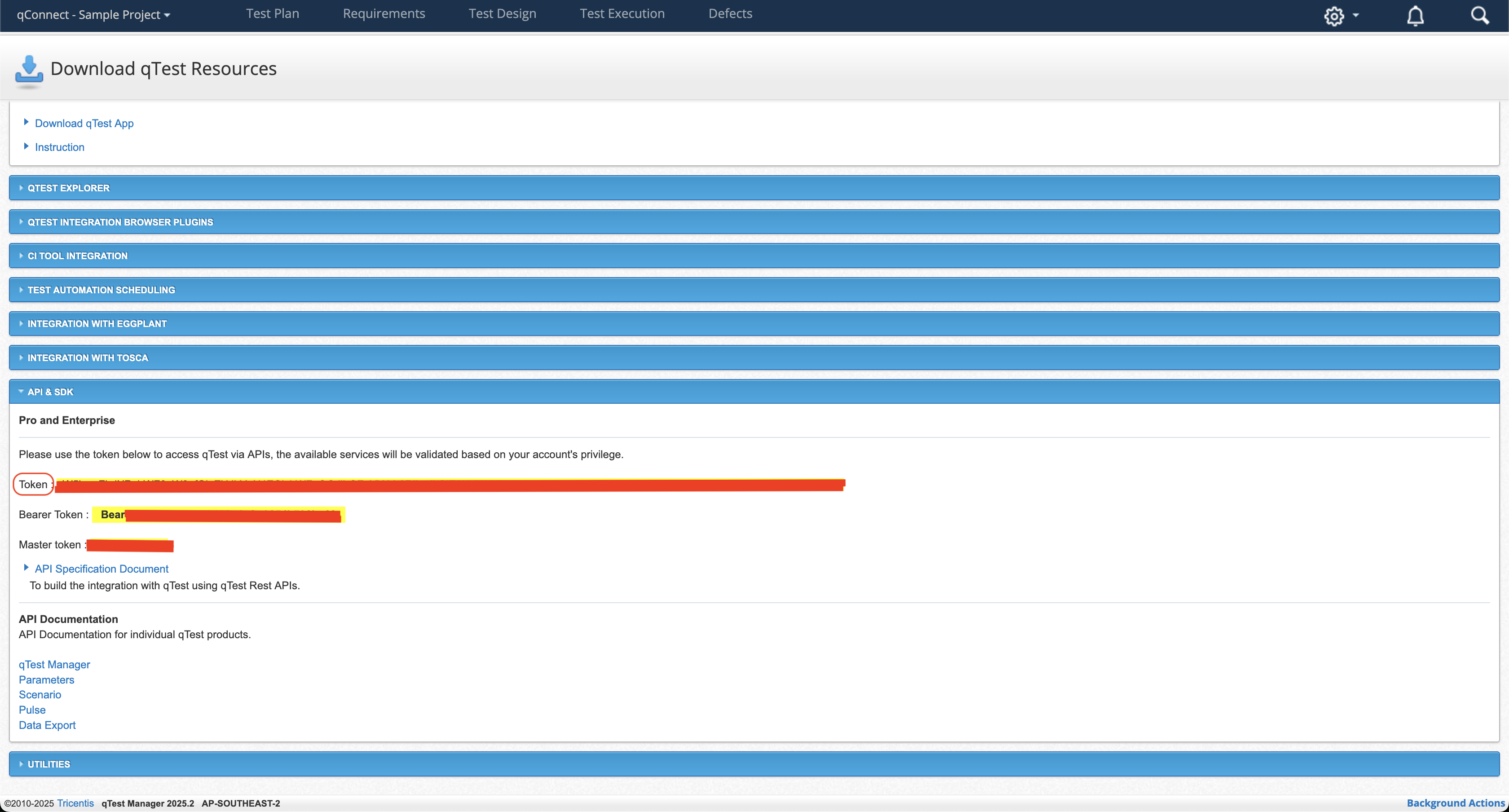This screenshot has height=812, width=1509.
Task: Open the Defects tab
Action: (x=730, y=13)
